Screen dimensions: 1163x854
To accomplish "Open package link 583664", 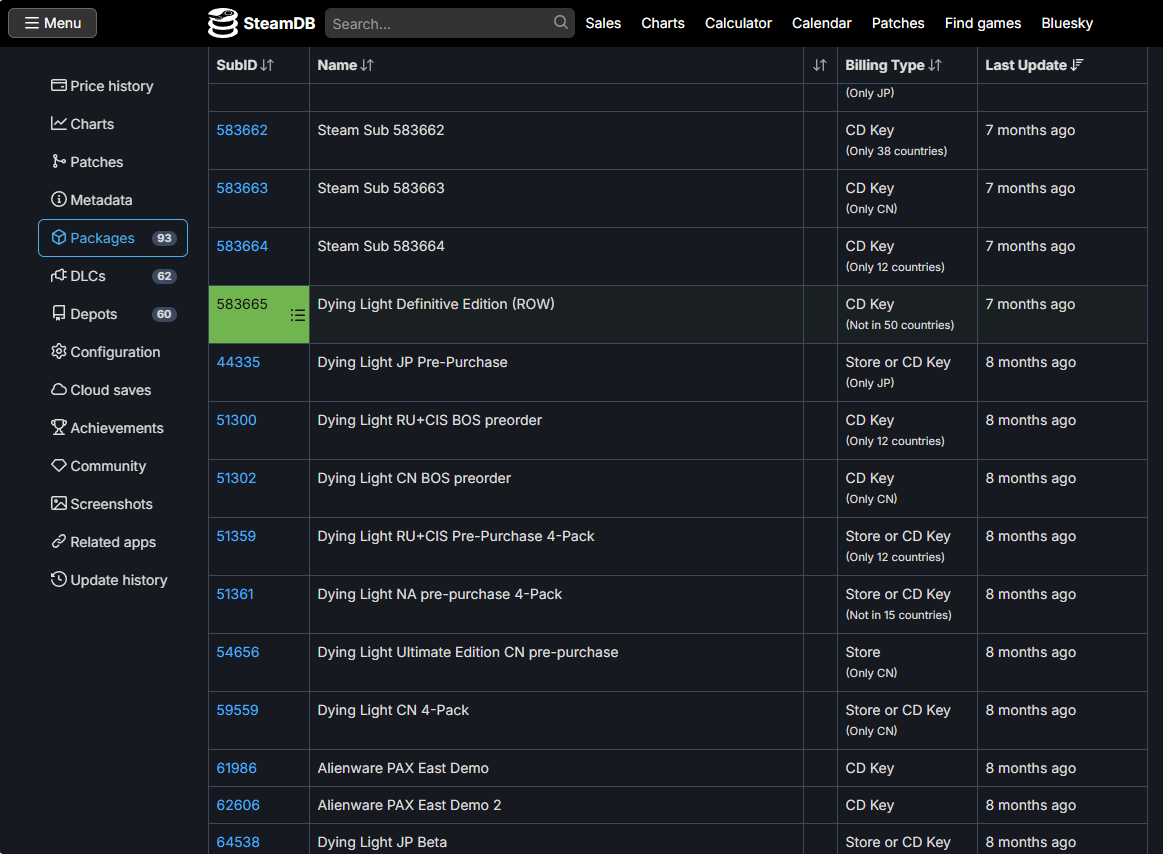I will coord(242,246).
